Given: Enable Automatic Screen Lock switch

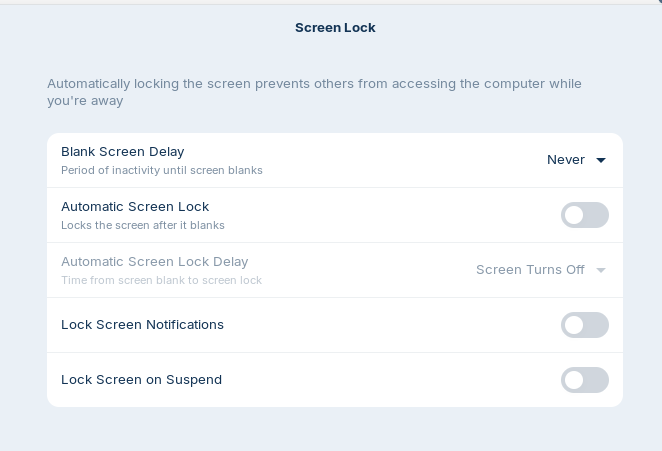Looking at the screenshot, I should pyautogui.click(x=585, y=215).
